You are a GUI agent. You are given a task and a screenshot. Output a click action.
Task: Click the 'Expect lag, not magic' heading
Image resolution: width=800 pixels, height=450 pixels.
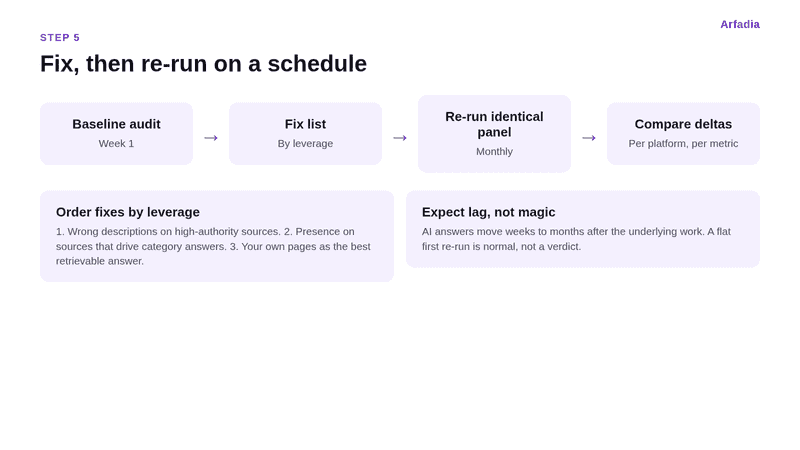tap(488, 212)
